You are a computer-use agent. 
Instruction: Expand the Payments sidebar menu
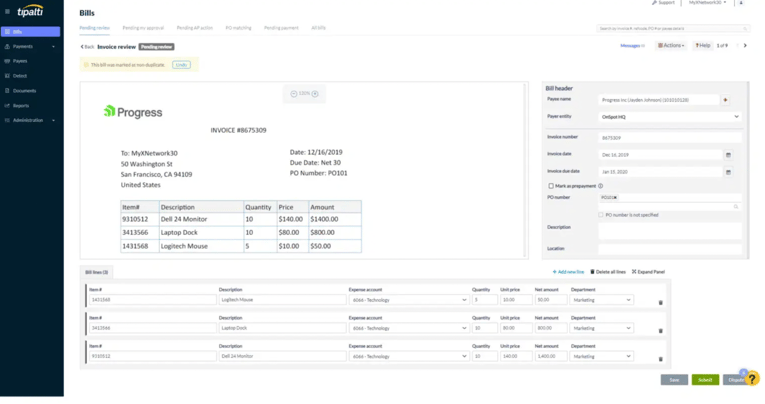(x=31, y=46)
